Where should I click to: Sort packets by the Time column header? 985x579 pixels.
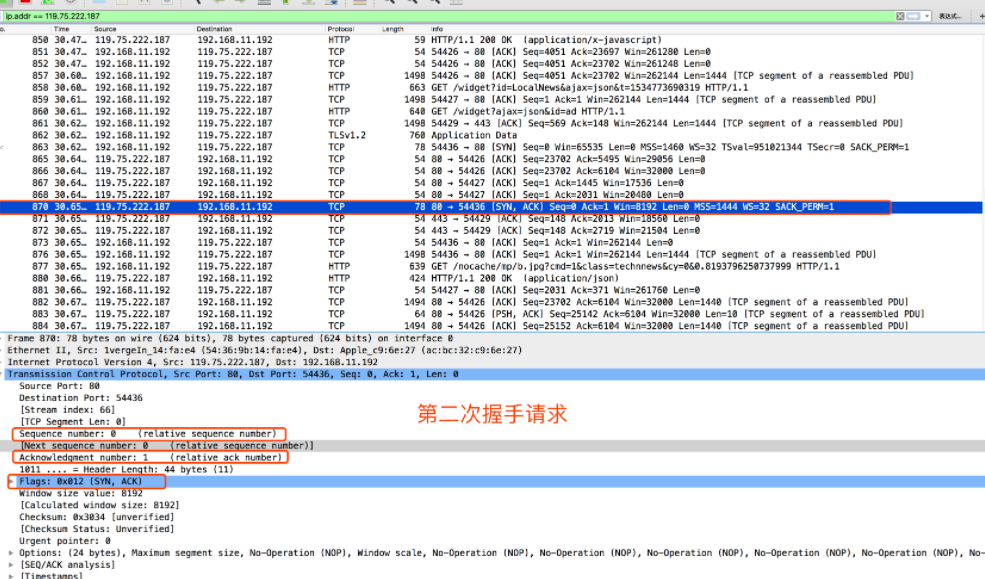62,29
